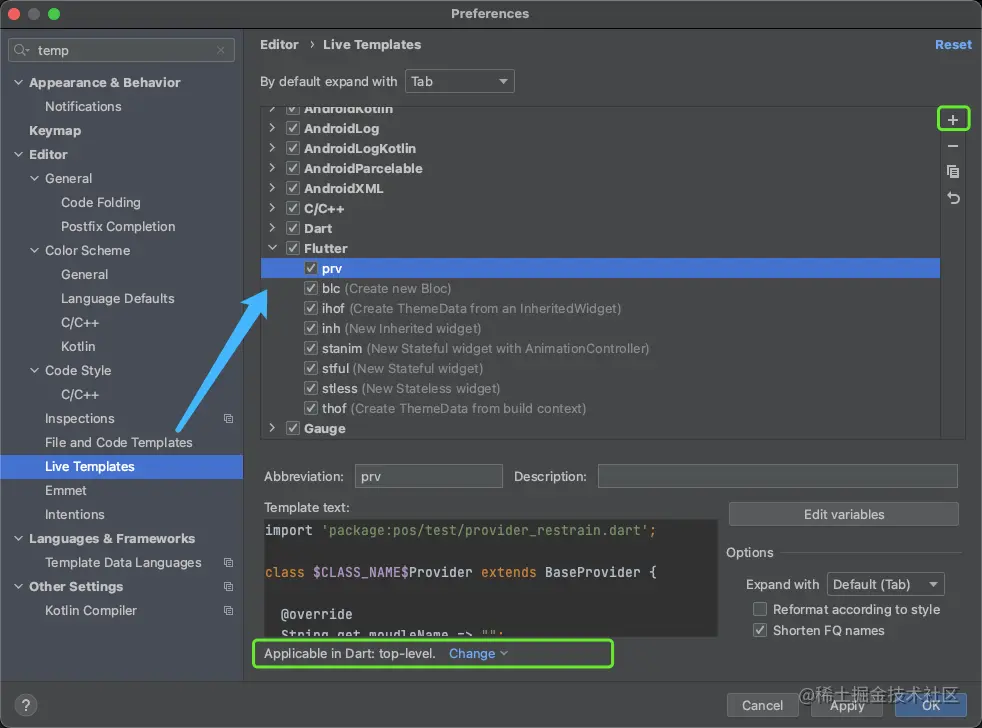Image resolution: width=982 pixels, height=728 pixels.
Task: Open Template Data Languages page
Action: click(123, 563)
